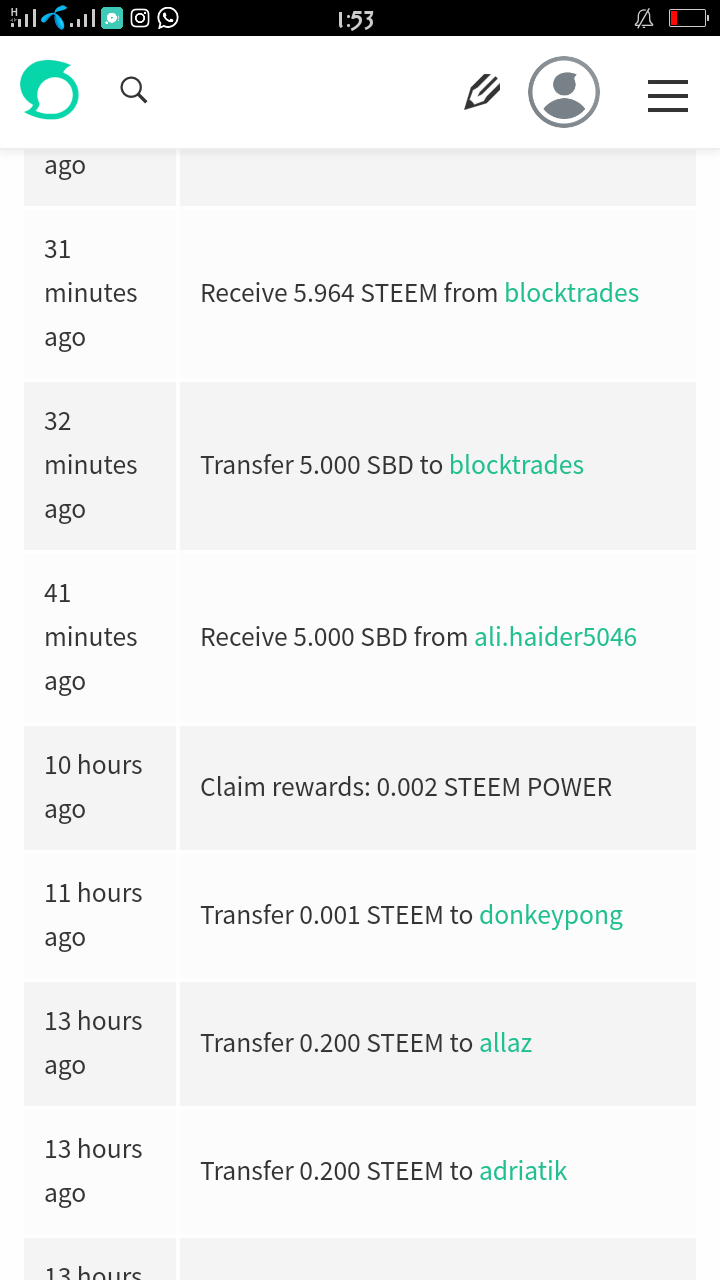The image size is (720, 1280).
Task: Select the Claim rewards 0.002 STEEM POWER row
Action: coord(406,787)
